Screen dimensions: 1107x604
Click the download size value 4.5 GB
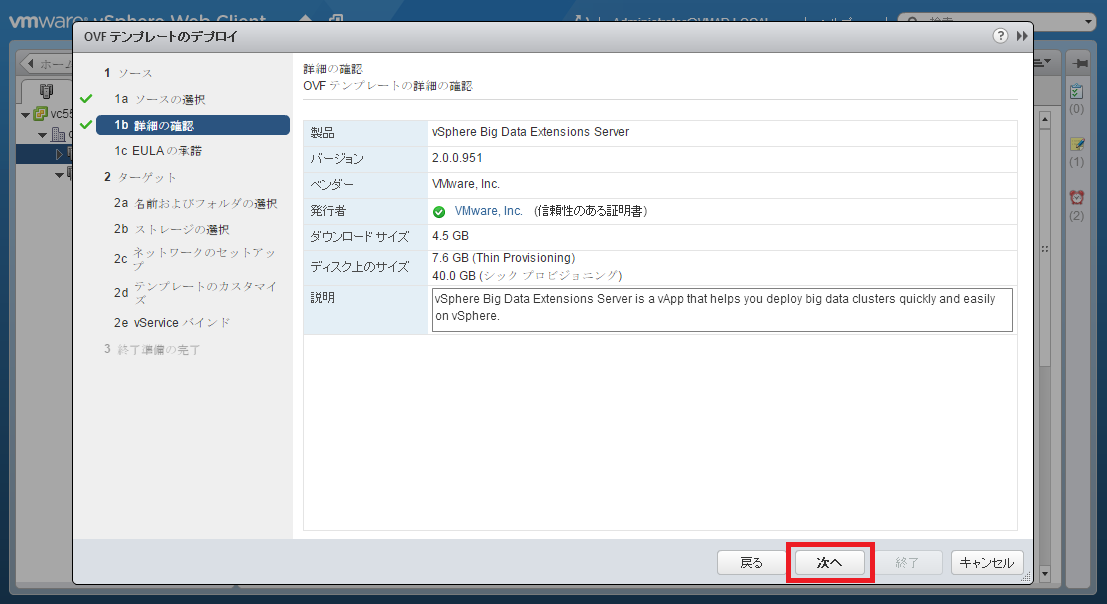[450, 236]
